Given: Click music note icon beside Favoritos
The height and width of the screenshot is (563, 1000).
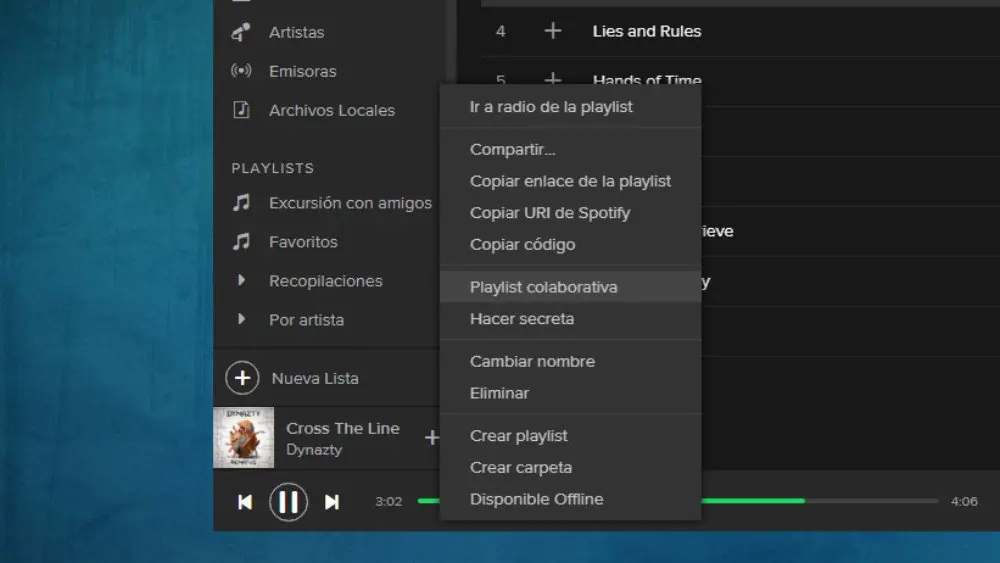Looking at the screenshot, I should pyautogui.click(x=241, y=242).
